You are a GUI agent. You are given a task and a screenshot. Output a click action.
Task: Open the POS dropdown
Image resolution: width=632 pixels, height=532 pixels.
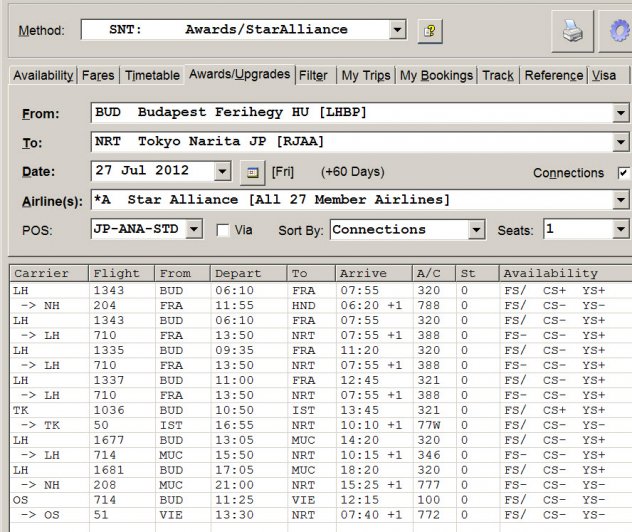click(194, 230)
